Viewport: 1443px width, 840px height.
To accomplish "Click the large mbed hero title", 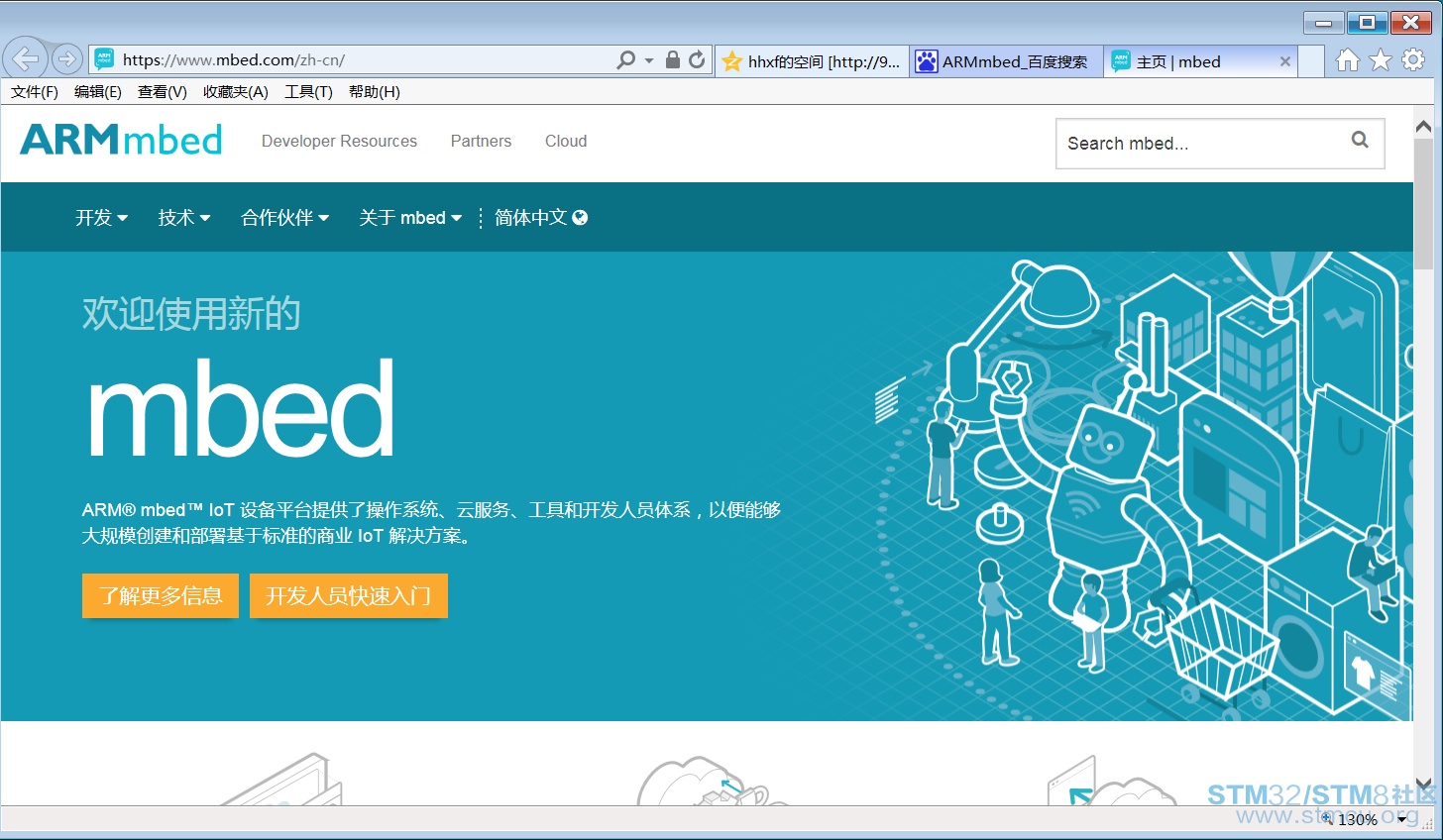I will coord(241,409).
